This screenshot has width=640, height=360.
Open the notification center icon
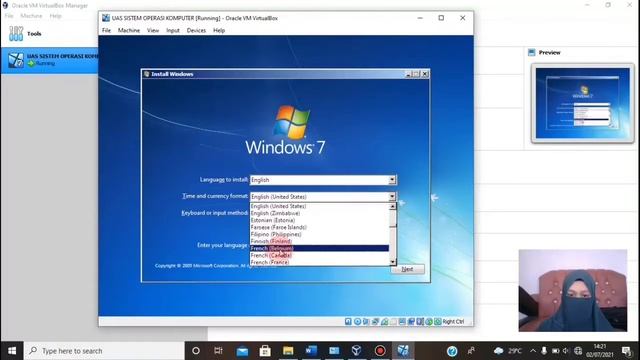pos(627,351)
